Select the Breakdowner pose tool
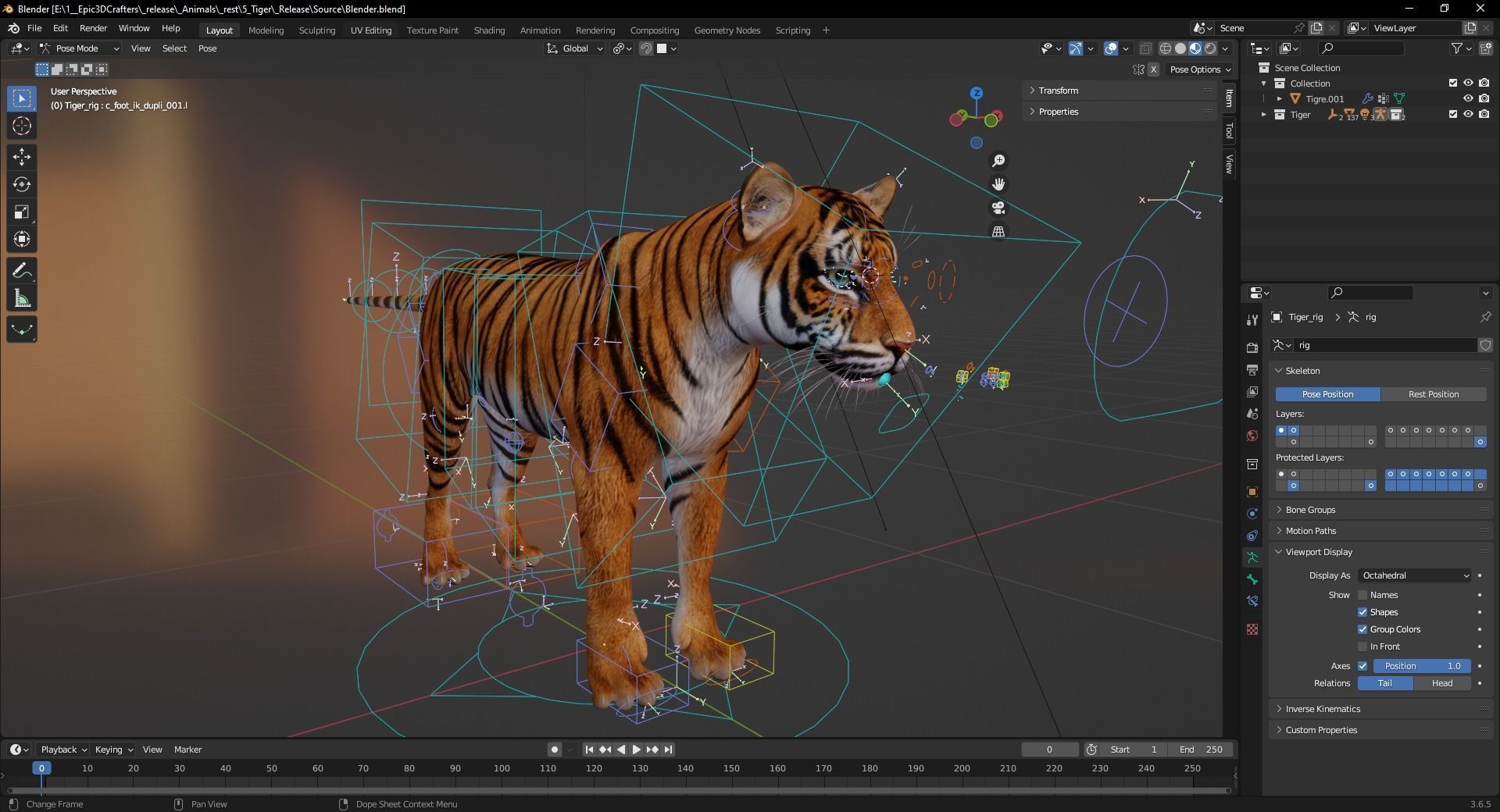Viewport: 1500px width, 812px height. 22,329
